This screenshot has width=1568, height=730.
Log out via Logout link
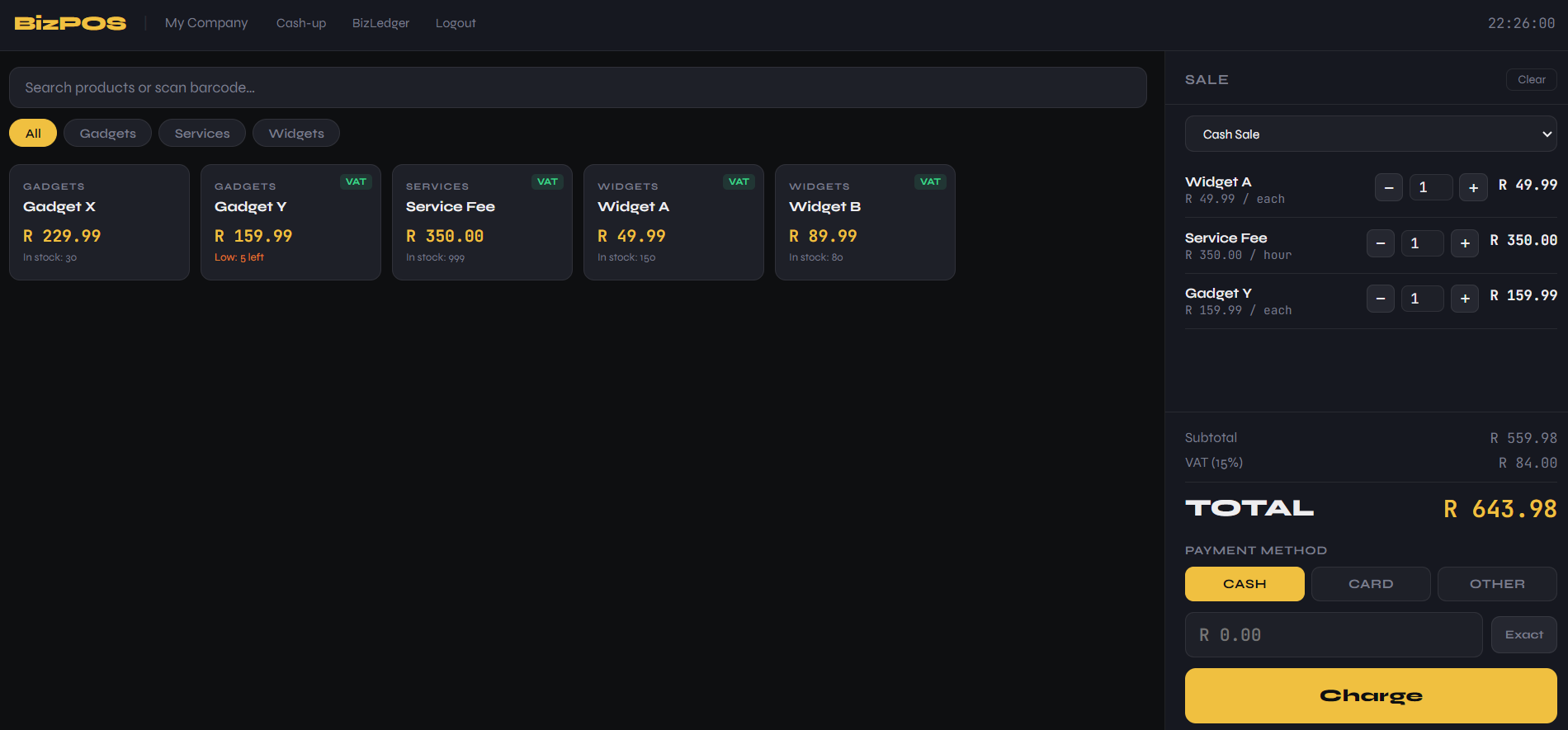tap(456, 23)
